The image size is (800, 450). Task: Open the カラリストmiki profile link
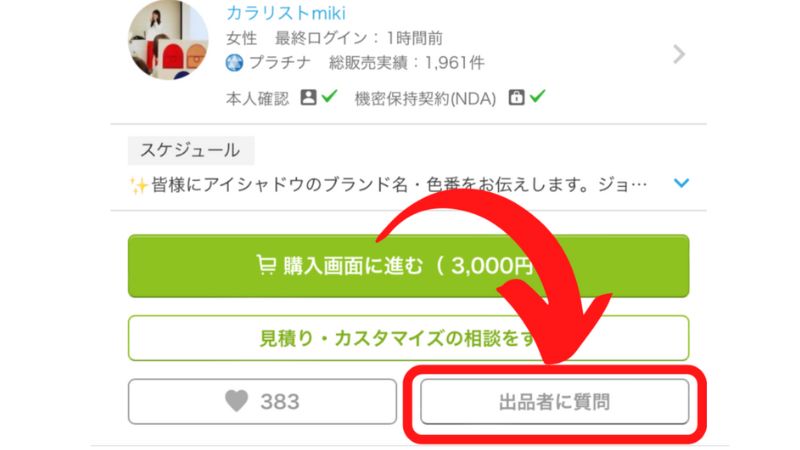[286, 13]
